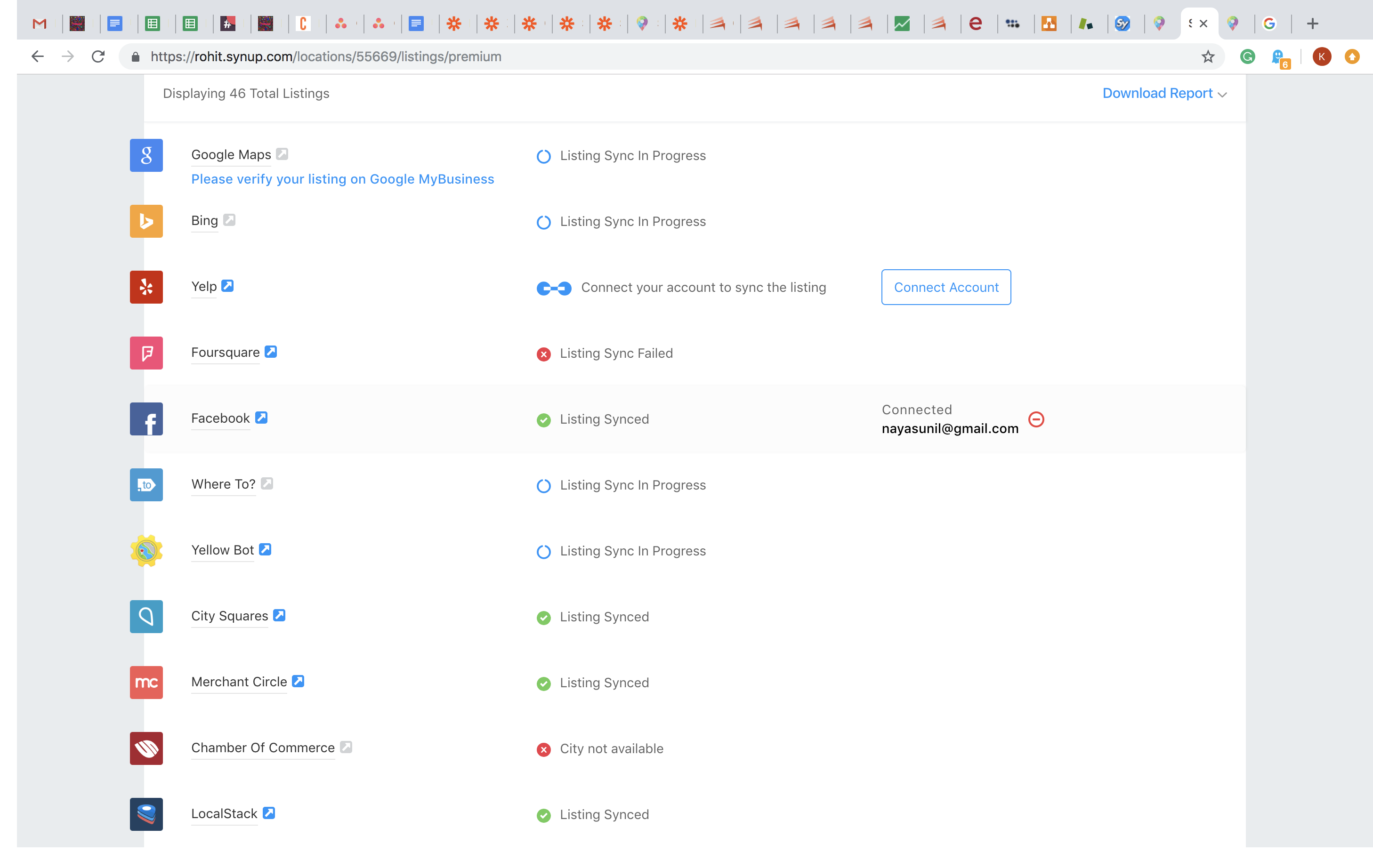Click the Merchant Circle logo icon
Screen dimensions: 1373x868
click(x=146, y=682)
